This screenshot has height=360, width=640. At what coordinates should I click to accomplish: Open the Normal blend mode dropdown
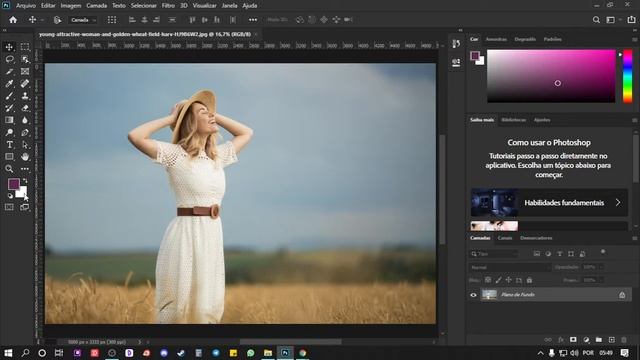[510, 267]
